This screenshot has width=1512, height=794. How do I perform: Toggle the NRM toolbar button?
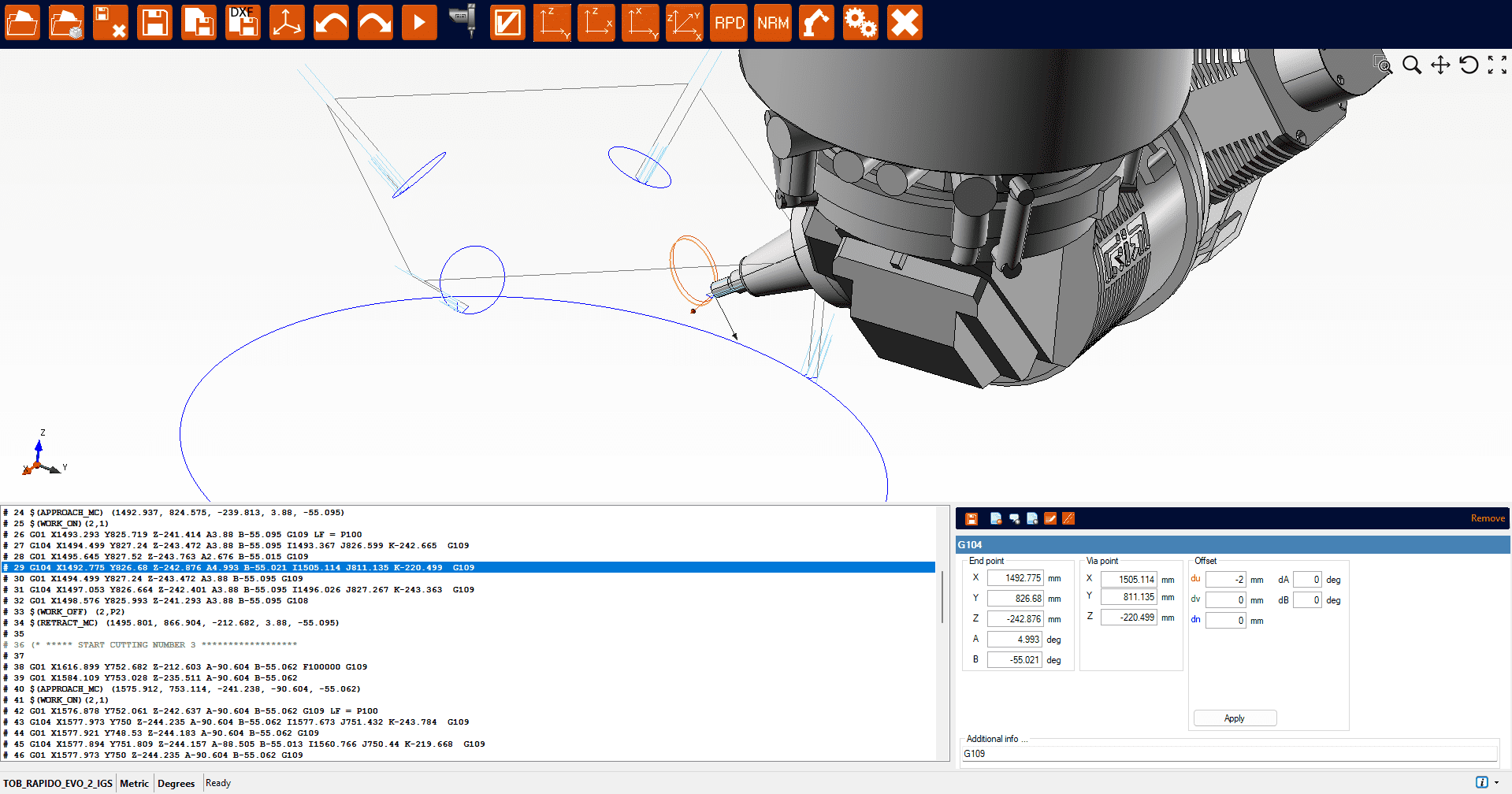point(773,23)
